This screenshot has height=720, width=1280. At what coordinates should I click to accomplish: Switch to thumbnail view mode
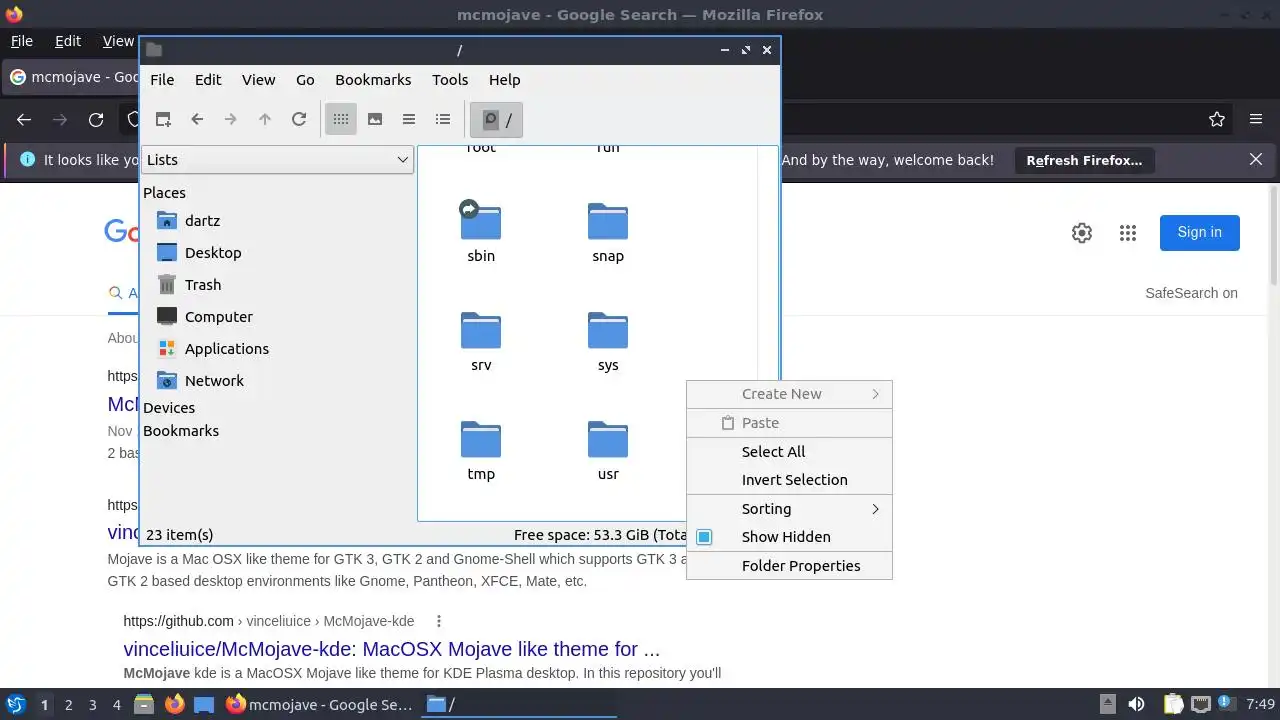tap(375, 119)
